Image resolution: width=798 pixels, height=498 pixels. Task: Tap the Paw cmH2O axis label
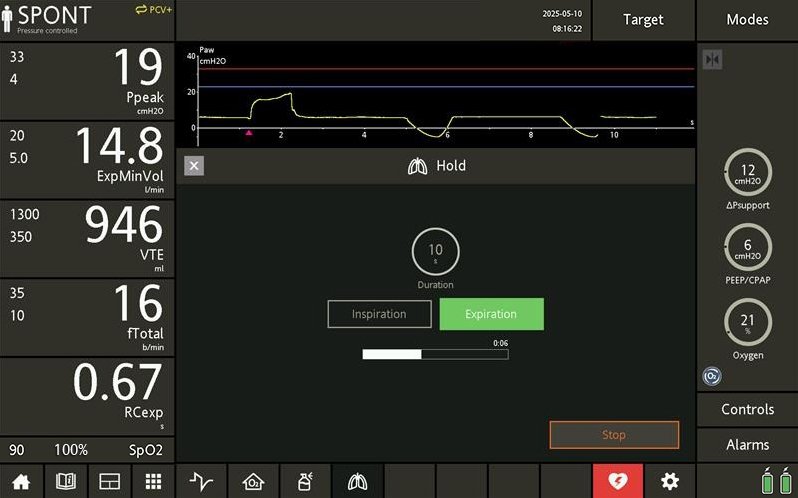pyautogui.click(x=212, y=55)
